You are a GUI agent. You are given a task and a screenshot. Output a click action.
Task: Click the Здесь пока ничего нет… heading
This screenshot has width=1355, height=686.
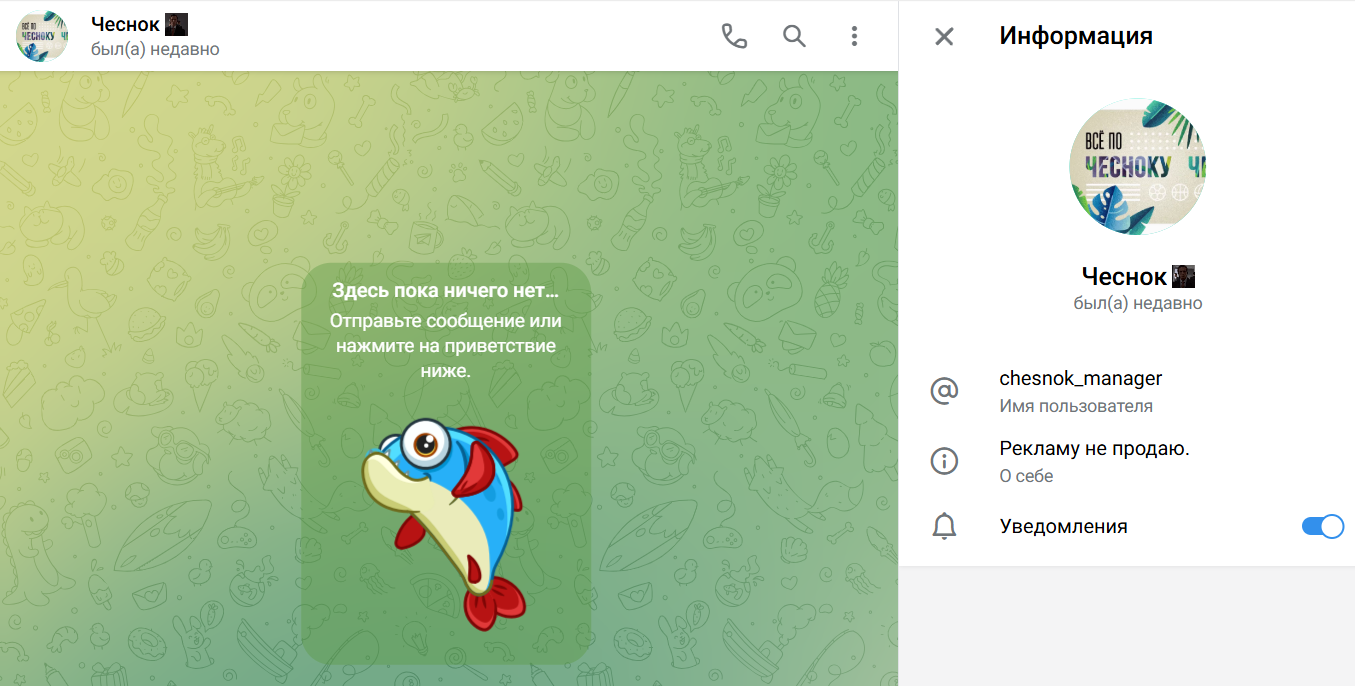click(x=446, y=291)
